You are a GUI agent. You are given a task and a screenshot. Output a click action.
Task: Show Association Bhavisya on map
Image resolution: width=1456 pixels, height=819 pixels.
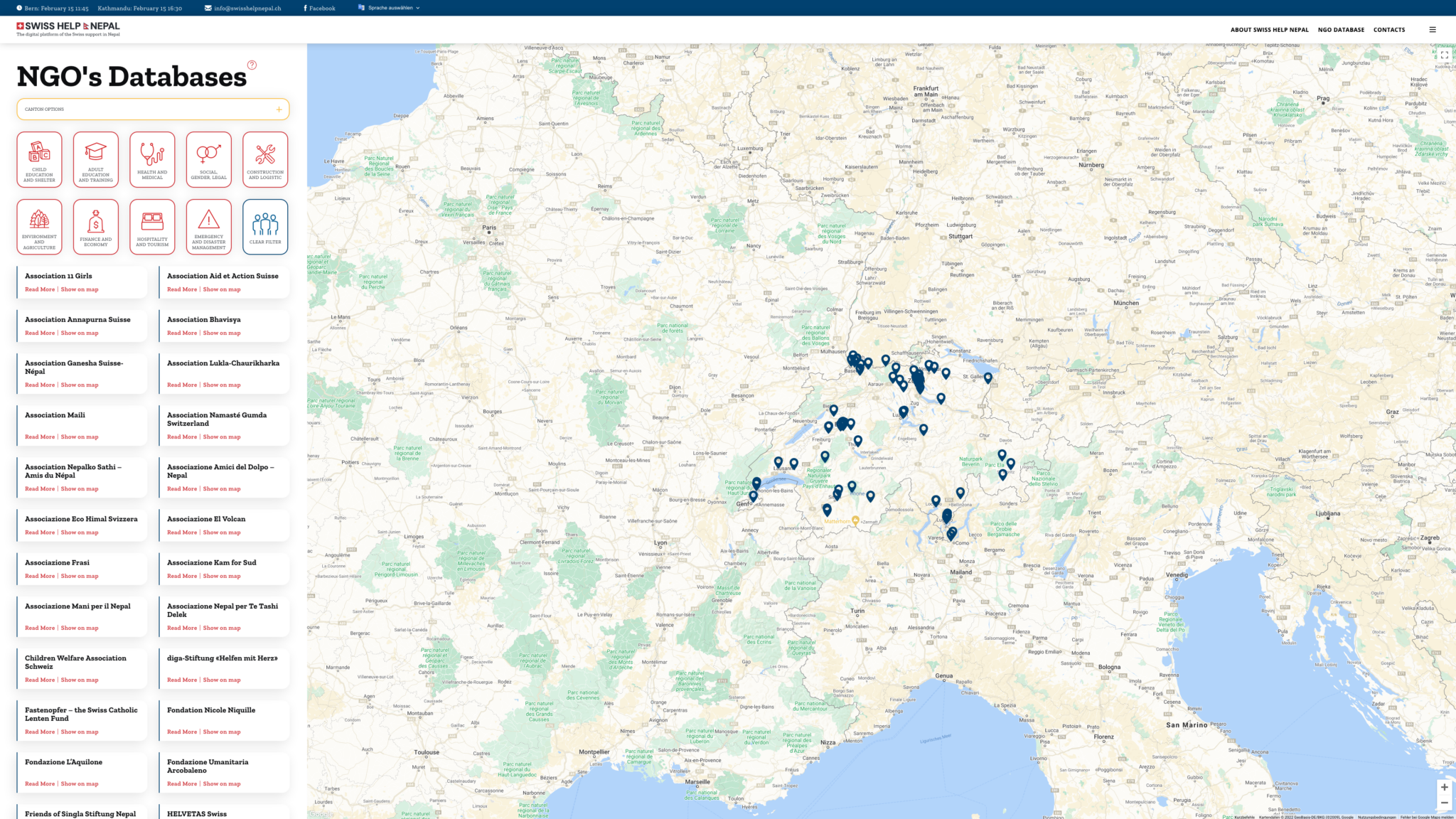click(x=222, y=333)
